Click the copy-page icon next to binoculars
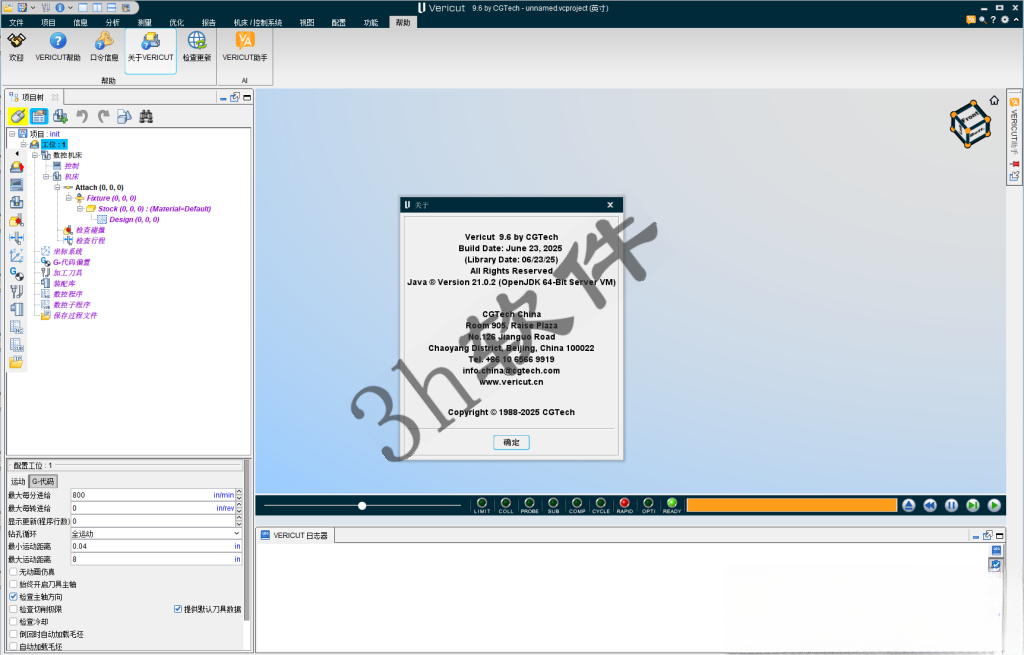 [124, 116]
